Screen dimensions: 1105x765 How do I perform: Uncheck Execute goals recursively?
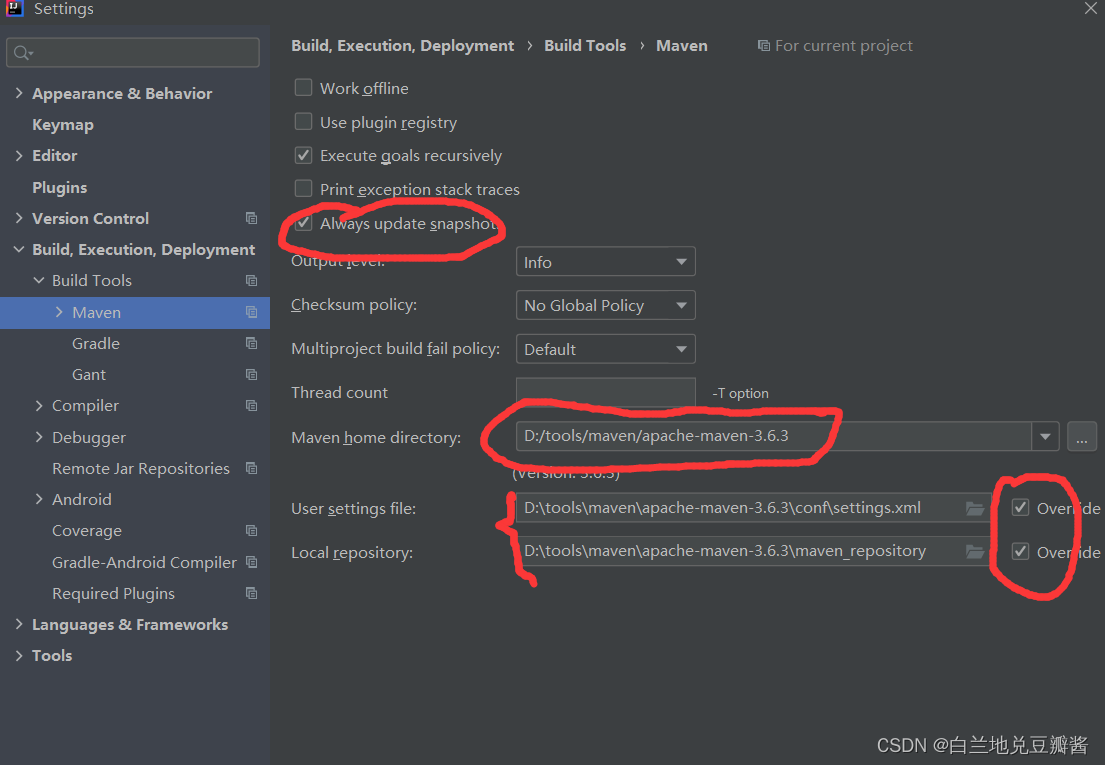[303, 155]
